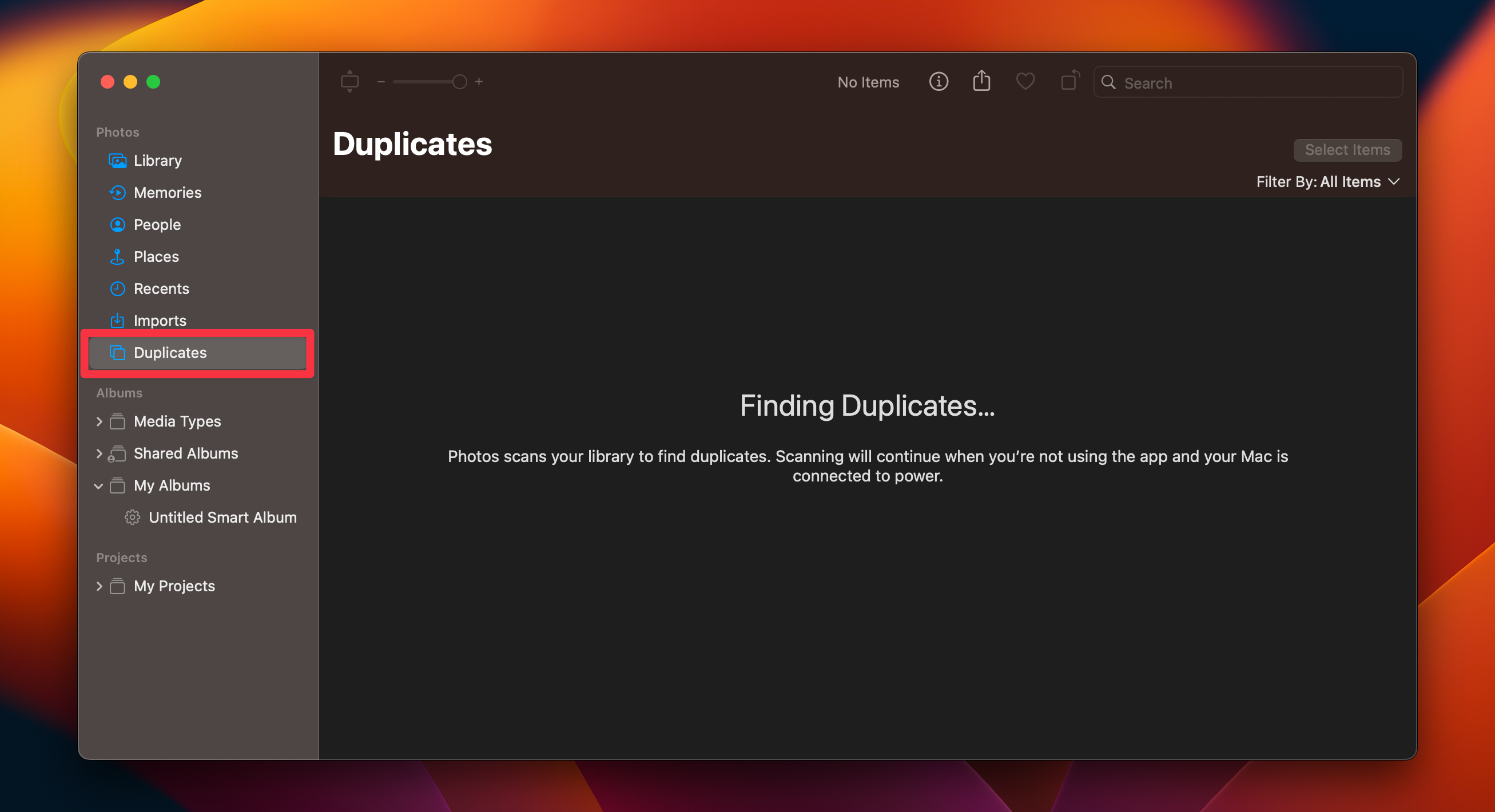Expand the Shared Albums group
The image size is (1495, 812).
[100, 453]
